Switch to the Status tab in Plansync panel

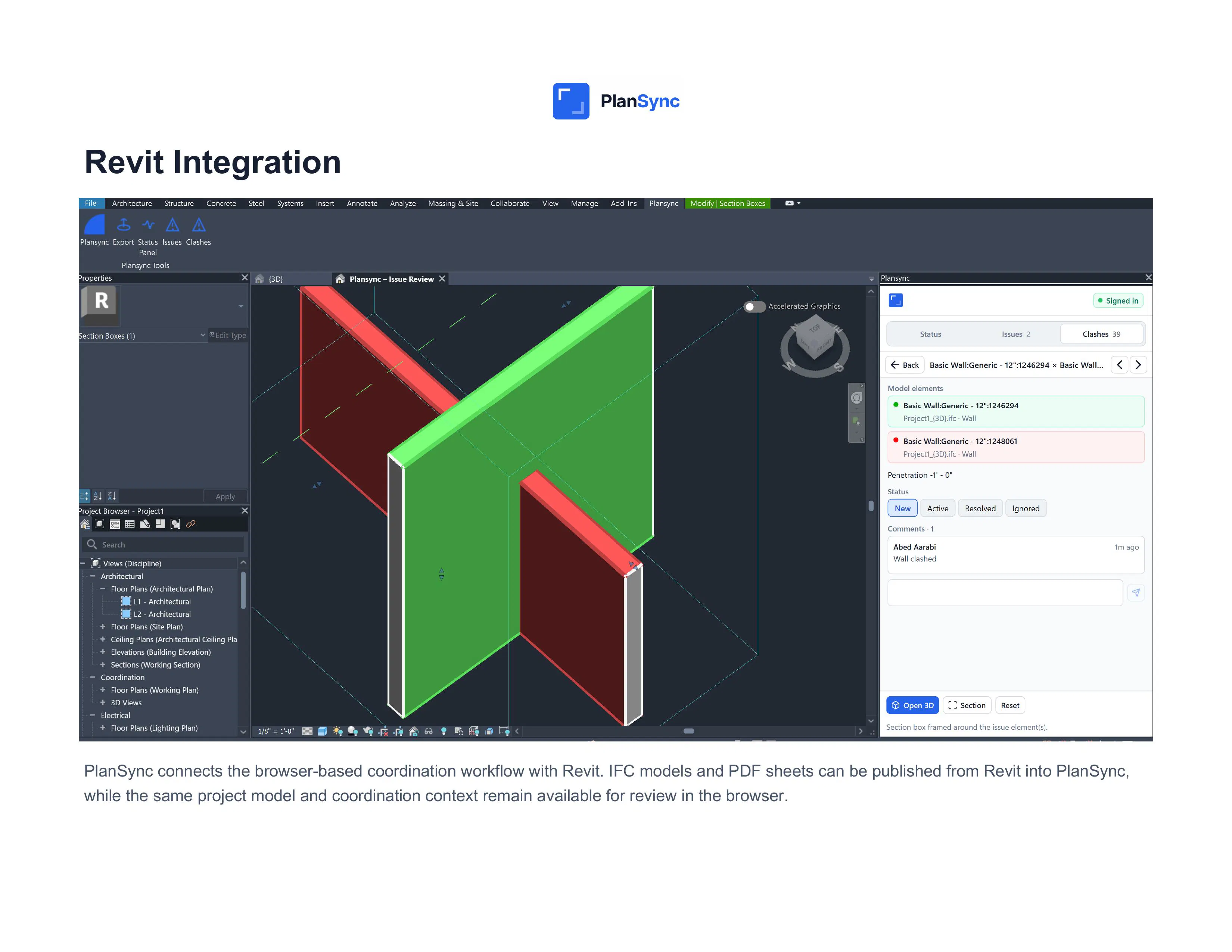[931, 335]
